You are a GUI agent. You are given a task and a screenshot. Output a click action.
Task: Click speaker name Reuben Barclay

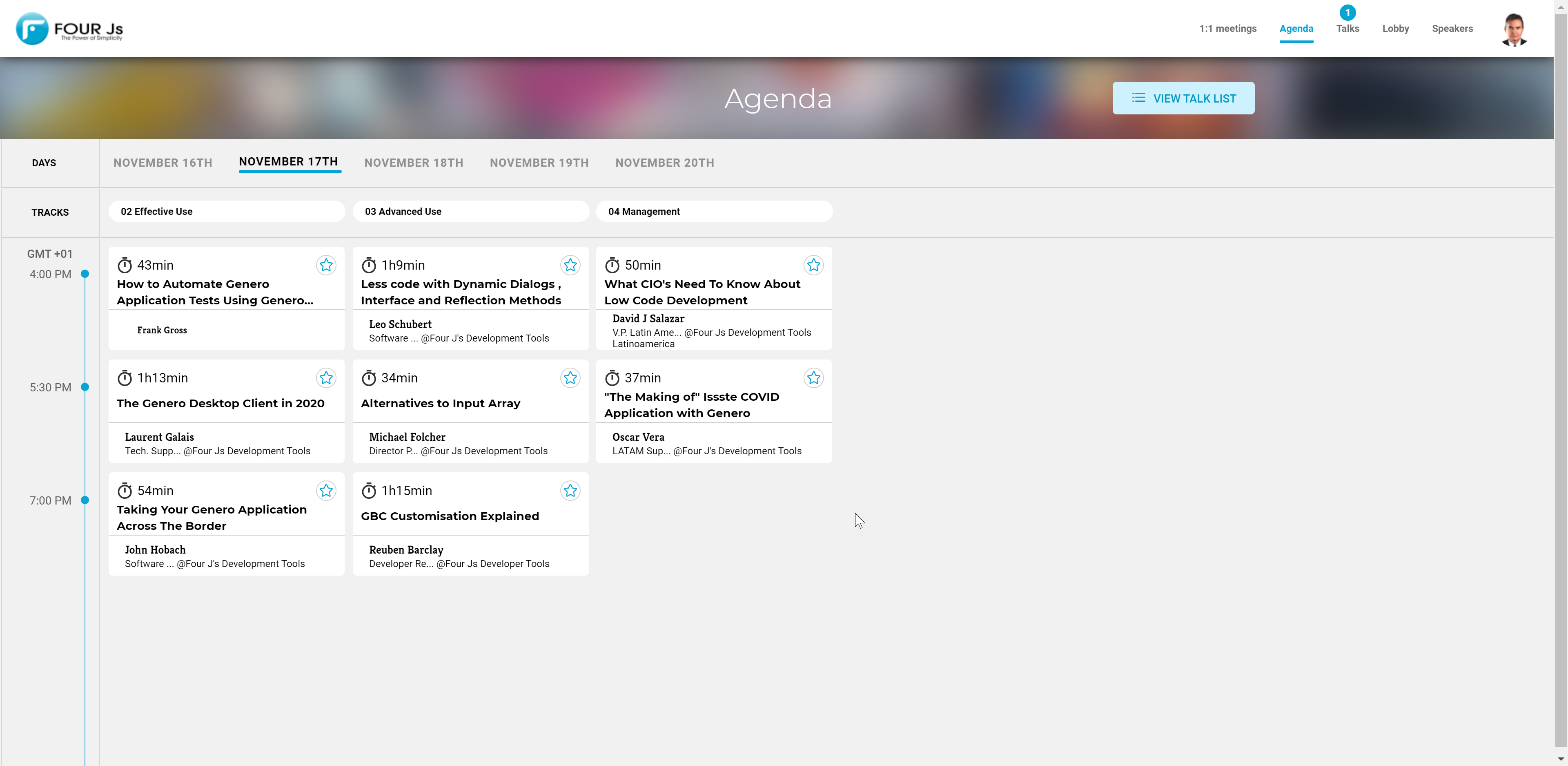(406, 549)
